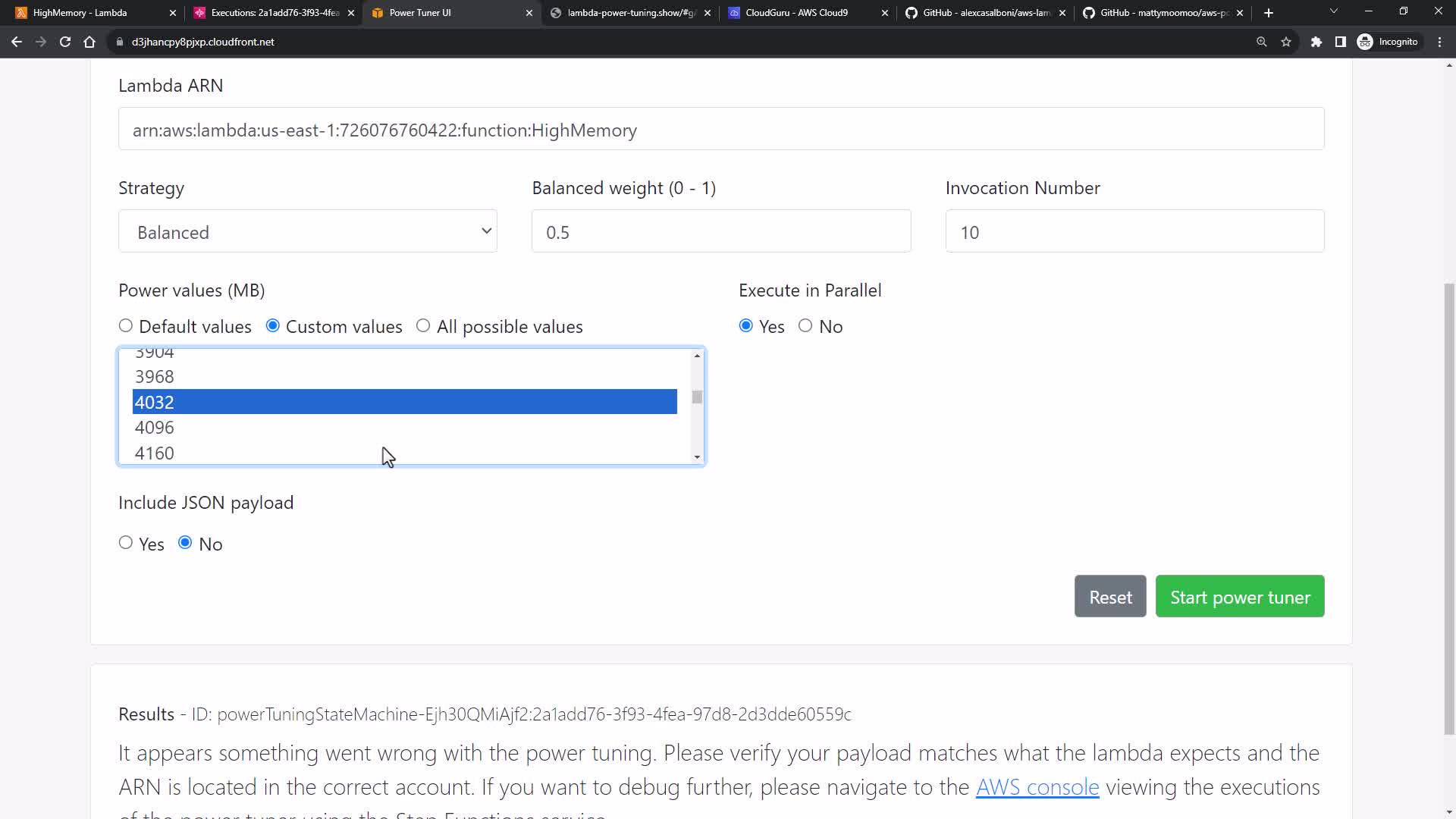Select Default values radio button
The width and height of the screenshot is (1456, 819).
coord(126,326)
